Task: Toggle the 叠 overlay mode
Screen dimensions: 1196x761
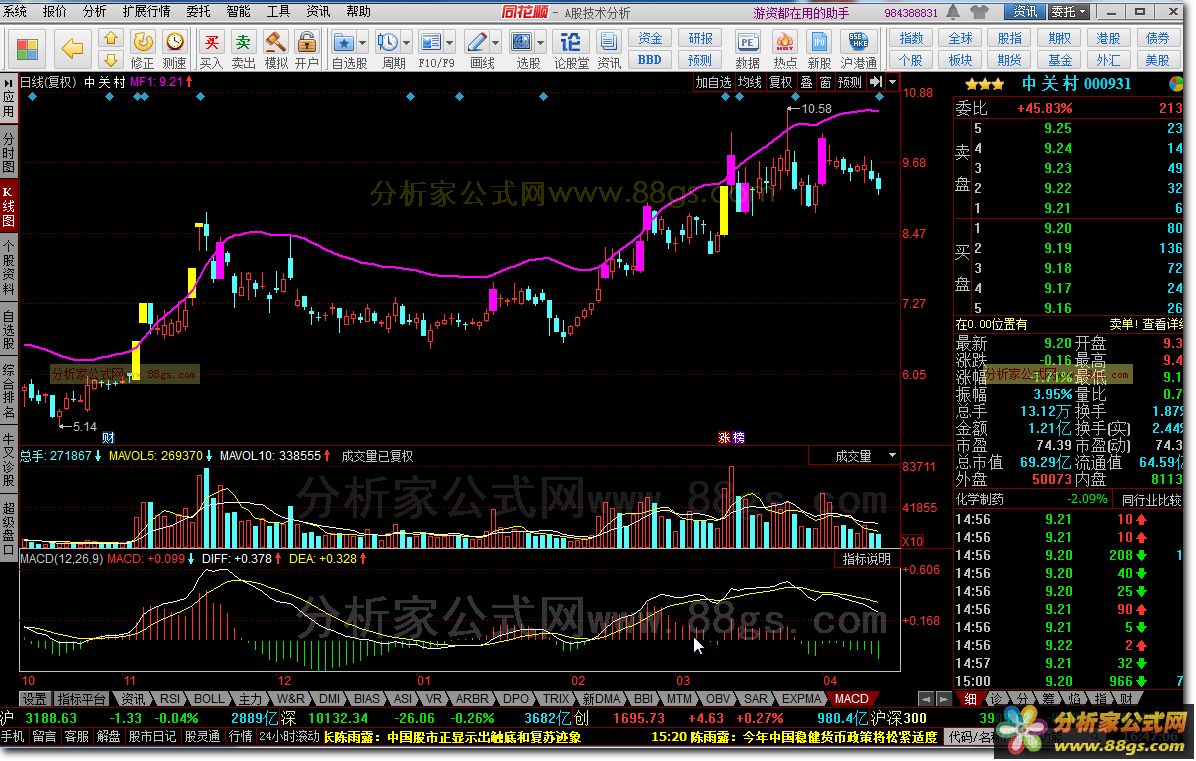Action: click(x=806, y=82)
